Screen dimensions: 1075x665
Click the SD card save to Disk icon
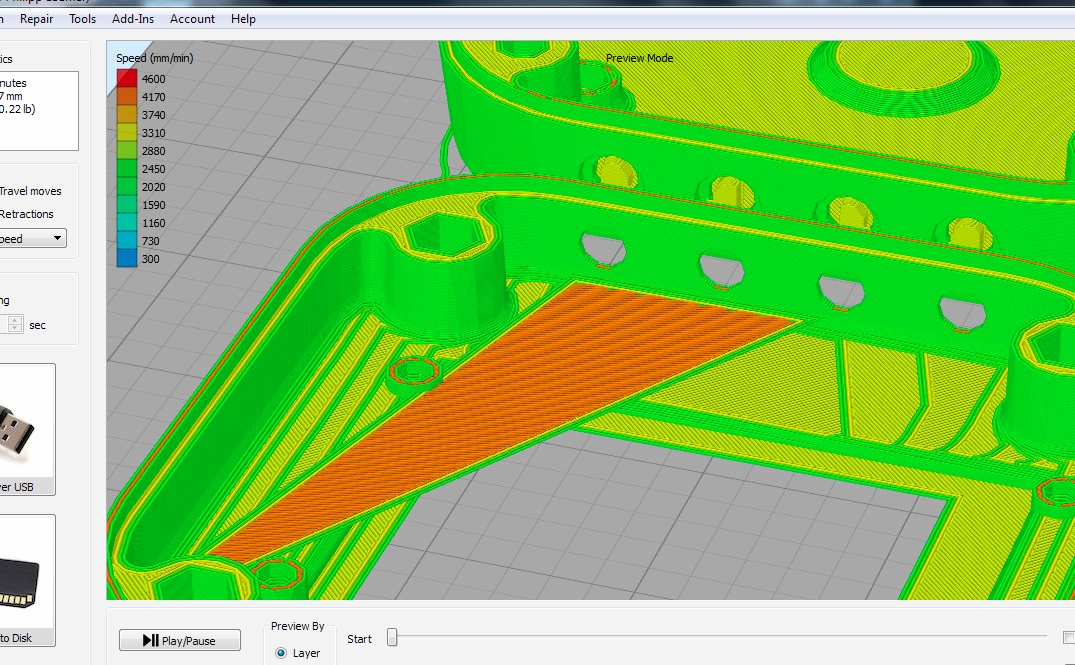point(26,580)
